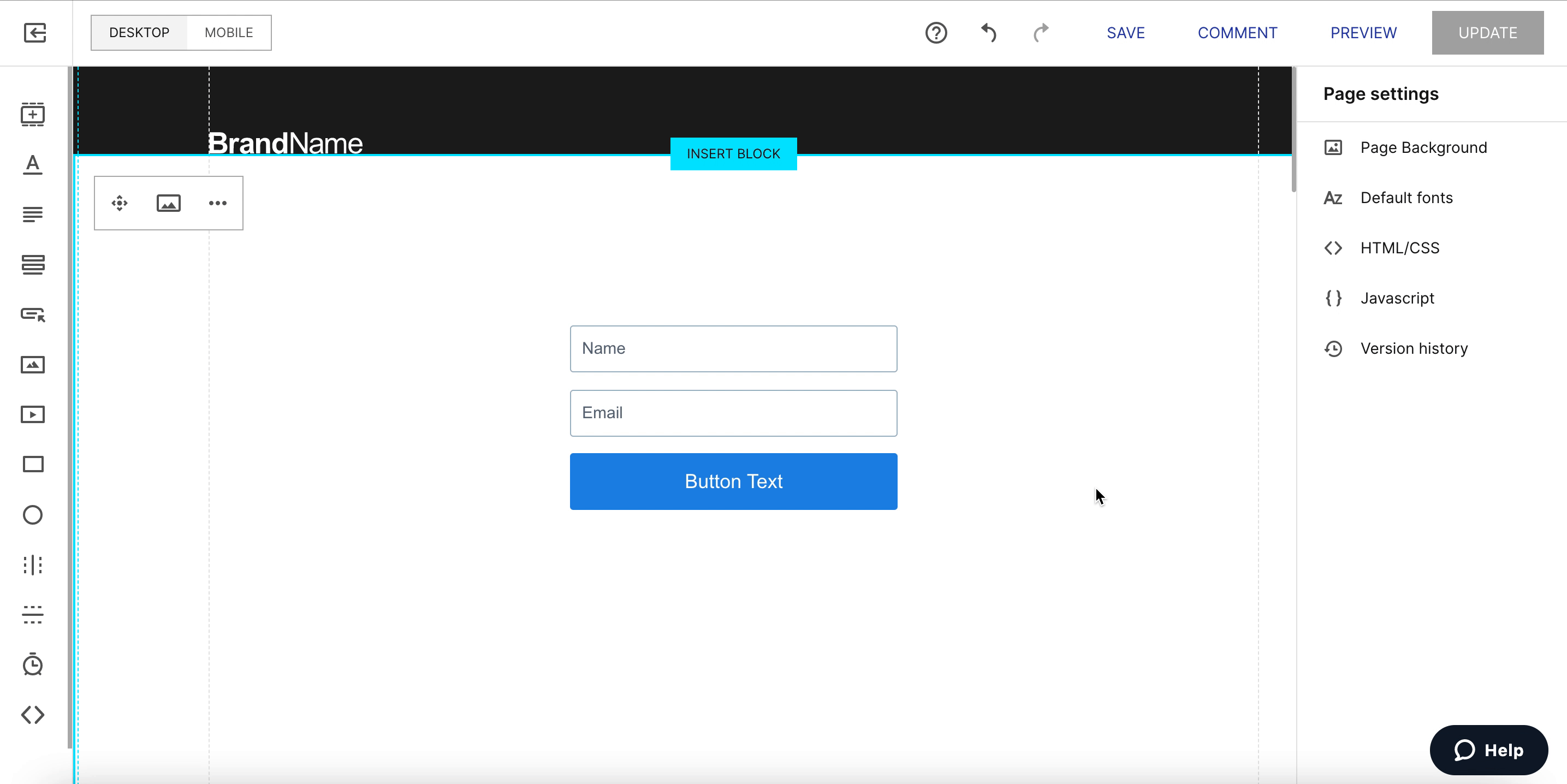Click the Page settings heading
This screenshot has width=1567, height=784.
[1381, 94]
